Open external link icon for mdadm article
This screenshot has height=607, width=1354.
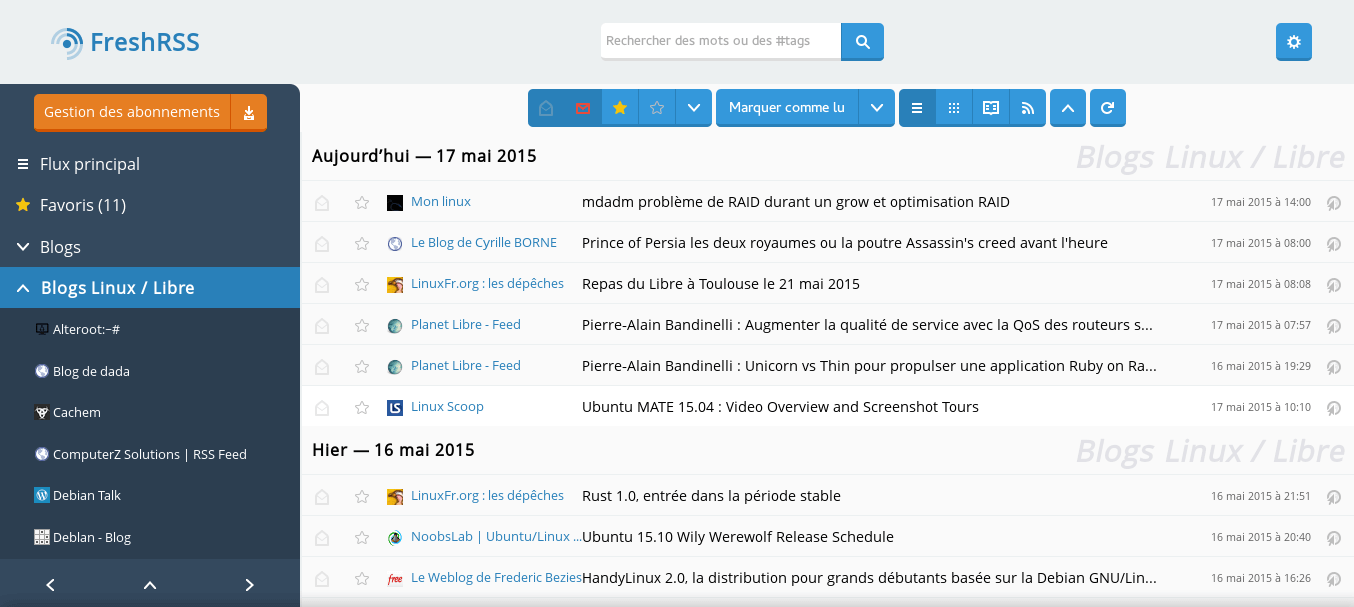[x=1333, y=203]
